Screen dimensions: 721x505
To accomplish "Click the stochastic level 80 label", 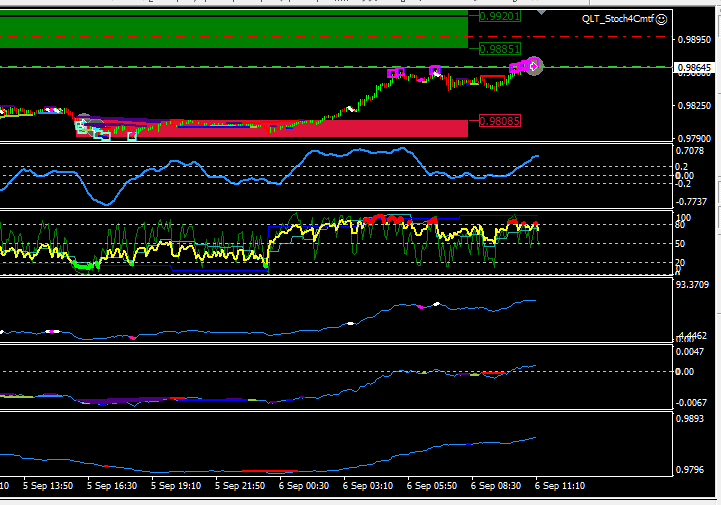I will pyautogui.click(x=680, y=225).
